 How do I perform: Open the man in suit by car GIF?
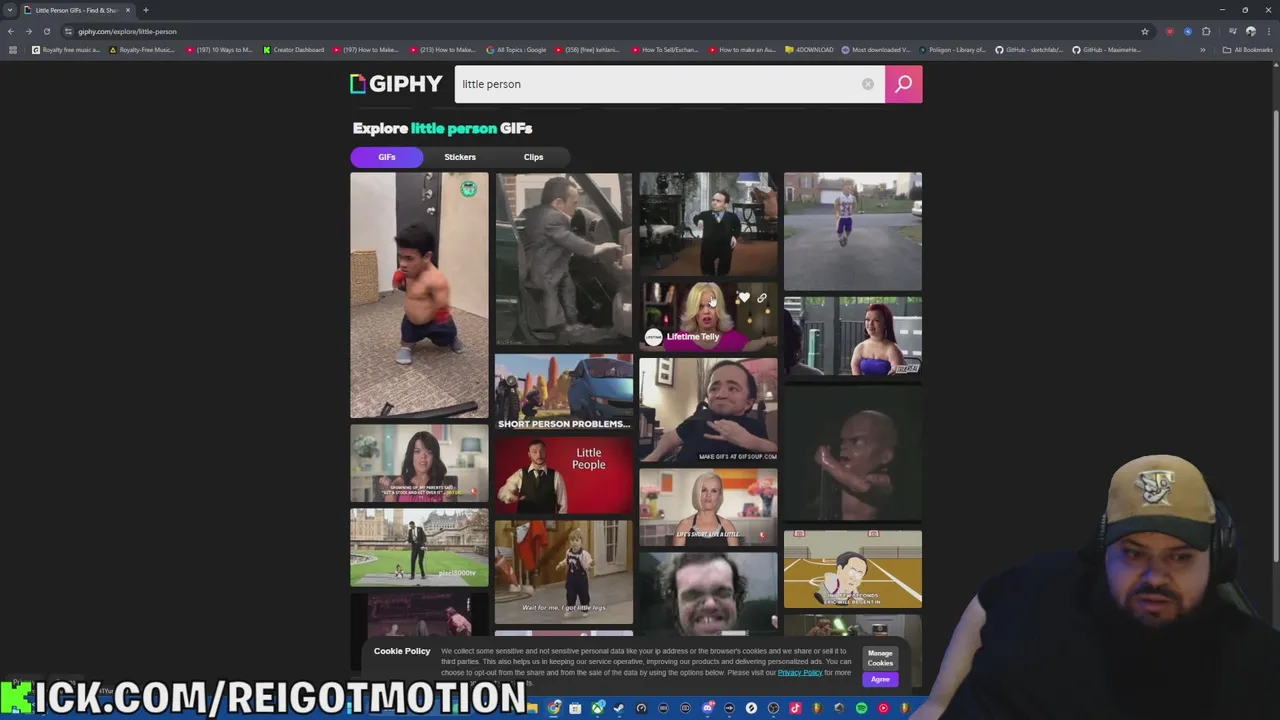564,259
